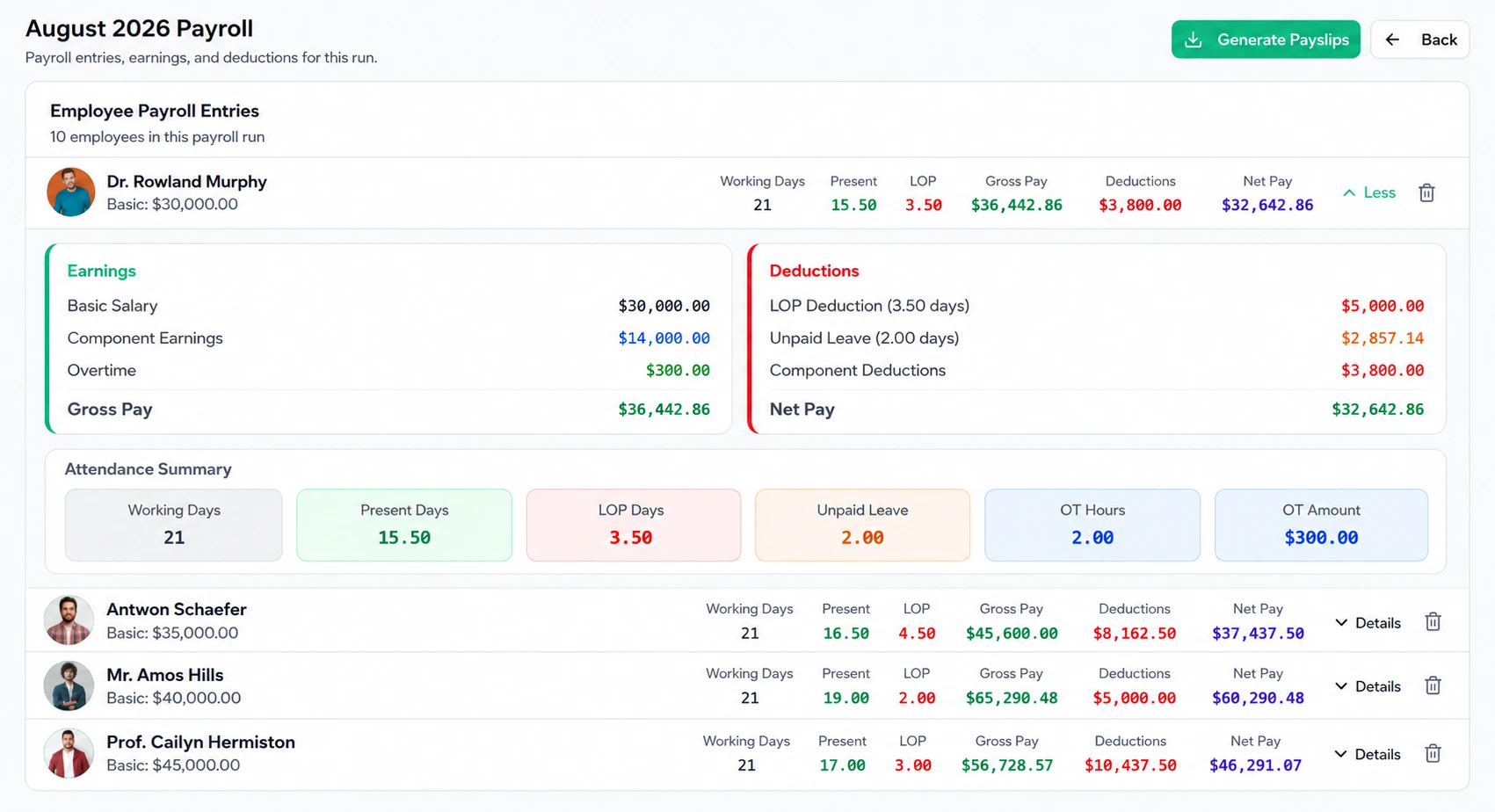The width and height of the screenshot is (1495, 812).
Task: Click the August 2026 Payroll title
Action: coord(139,28)
